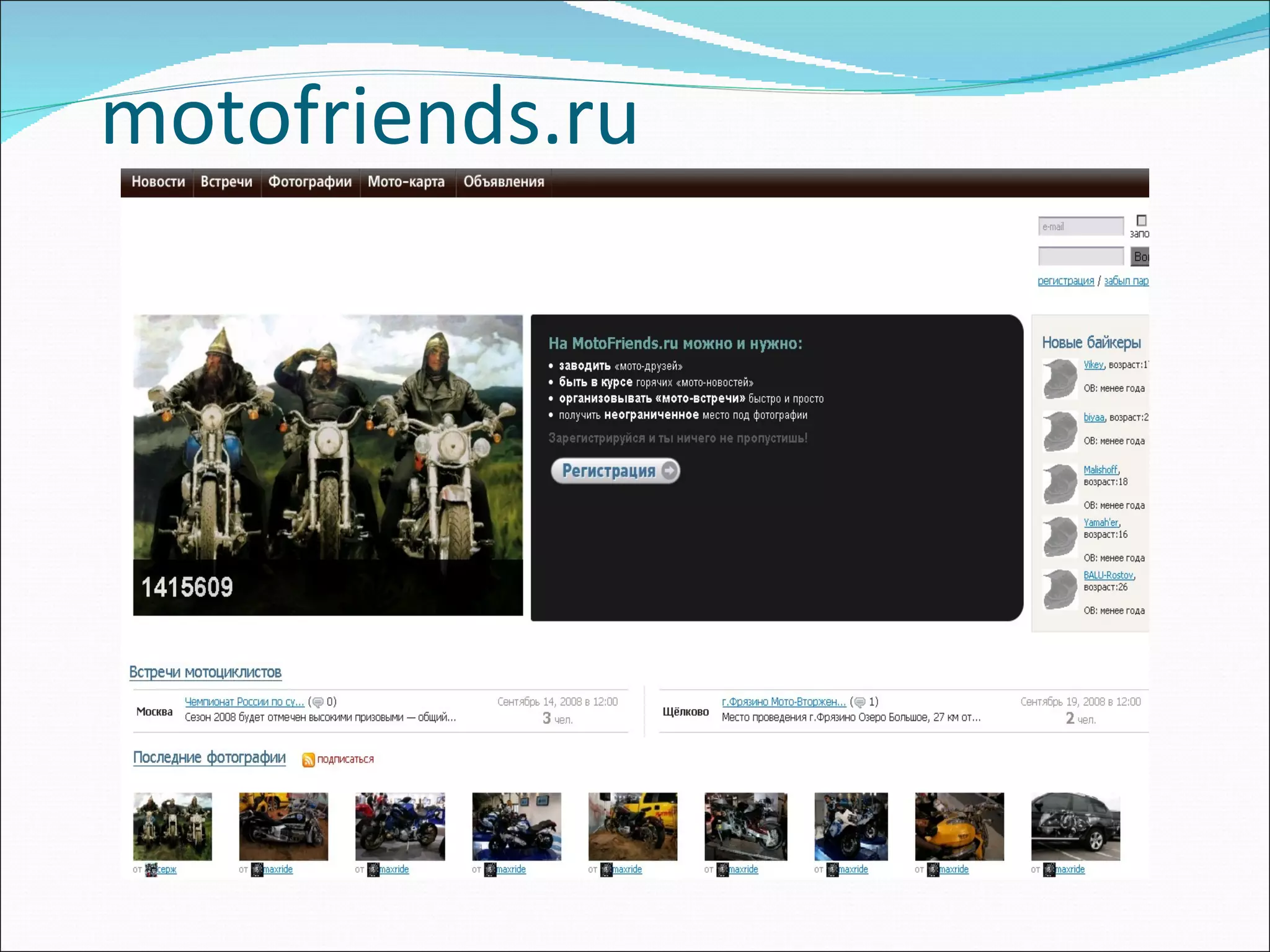The width and height of the screenshot is (1270, 952).
Task: Click the "Сентябрь 19, 2008 в 12:00" date
Action: tap(1081, 702)
